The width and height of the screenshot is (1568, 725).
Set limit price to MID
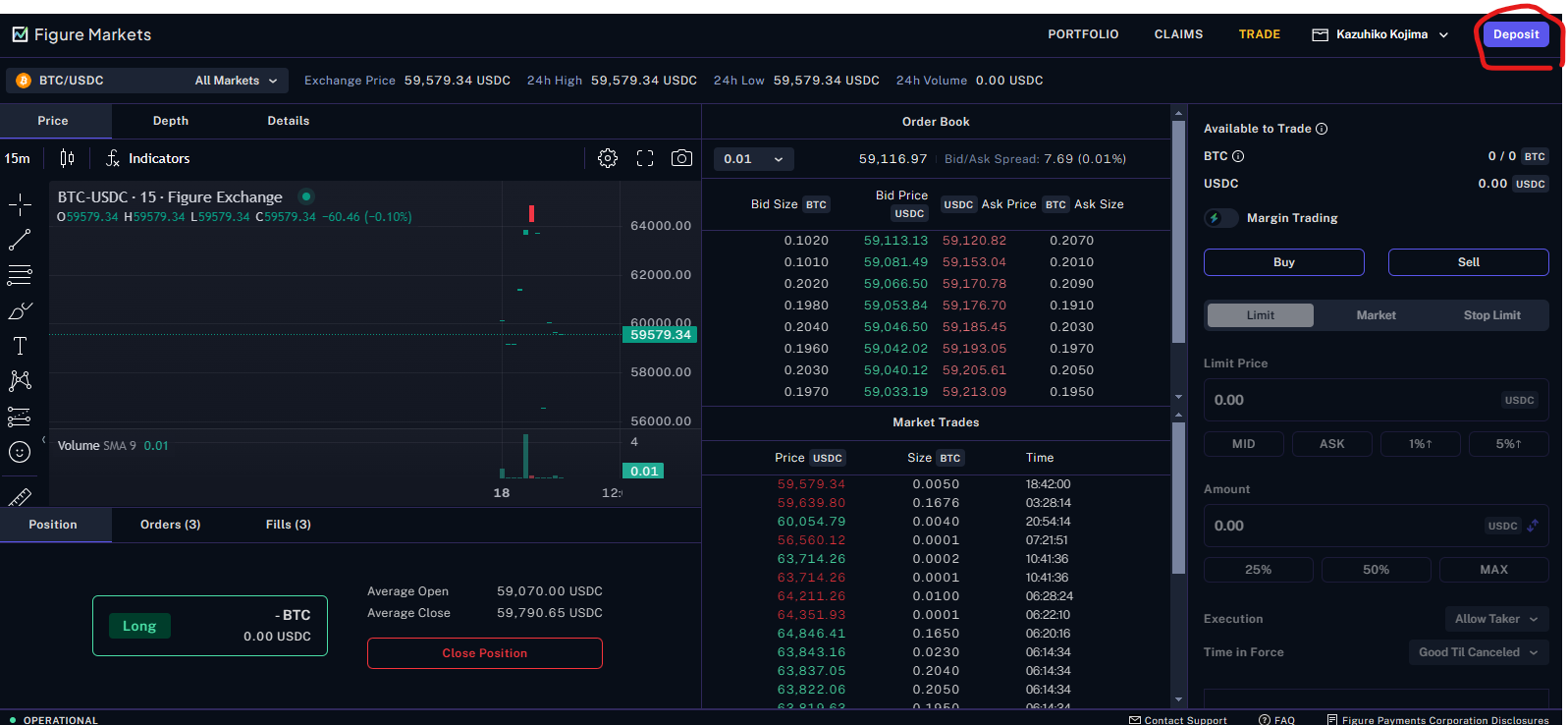[x=1244, y=444]
